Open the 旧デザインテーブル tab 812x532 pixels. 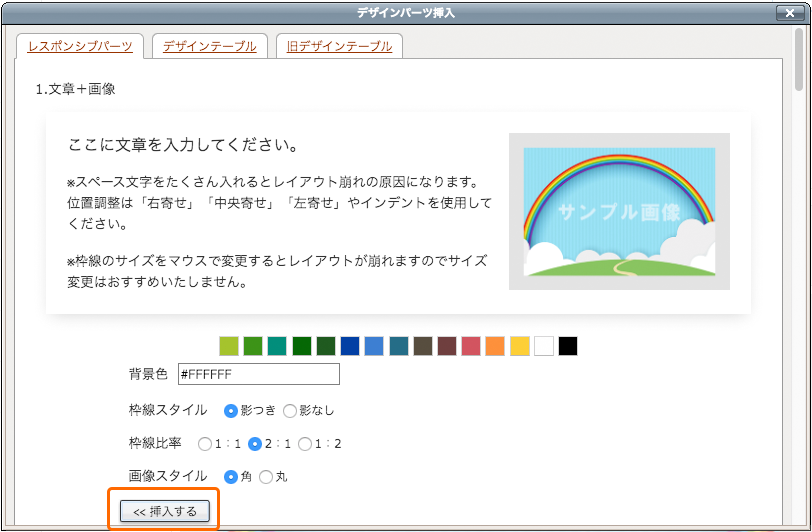click(x=339, y=47)
